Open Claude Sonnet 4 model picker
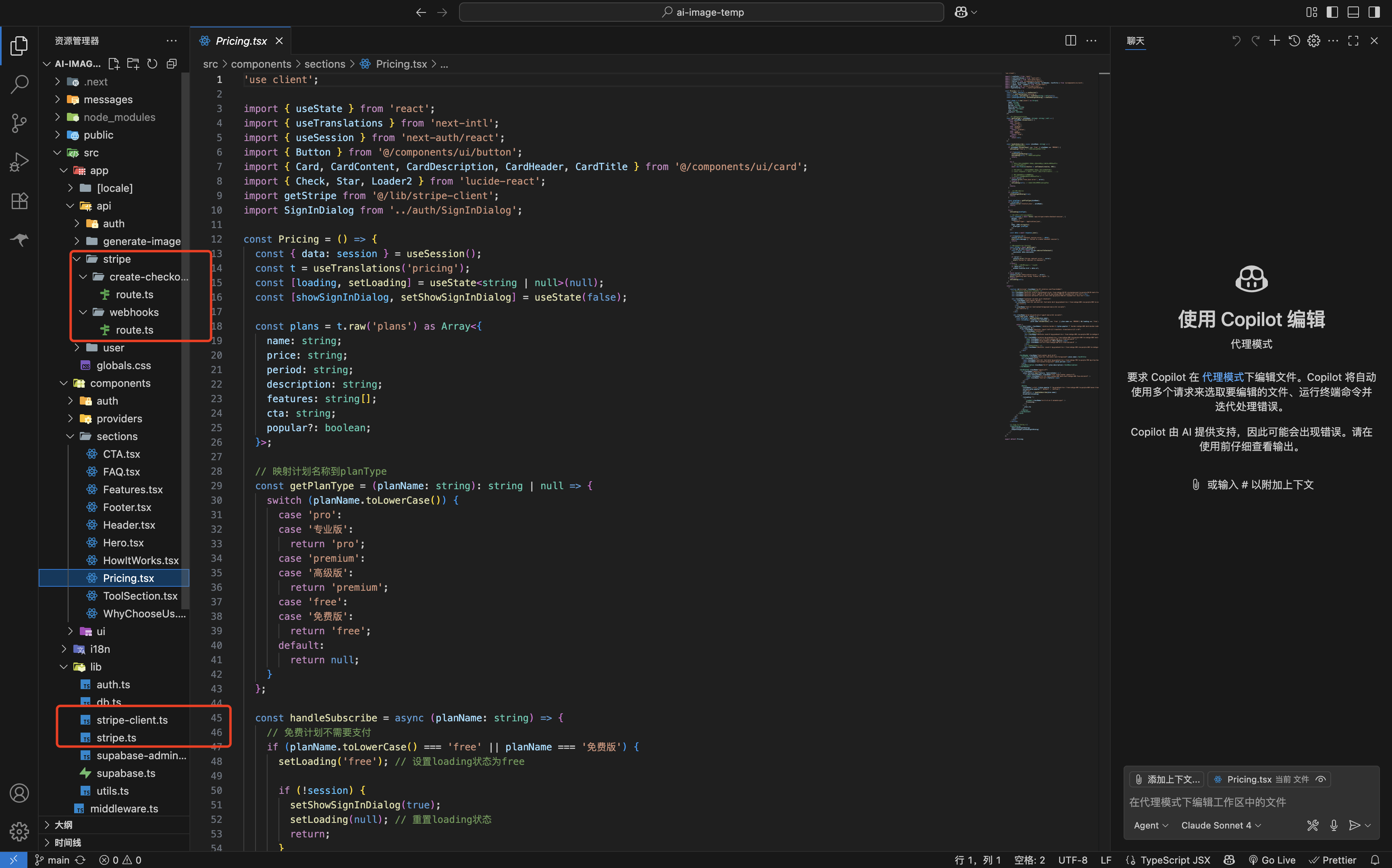 (x=1221, y=826)
